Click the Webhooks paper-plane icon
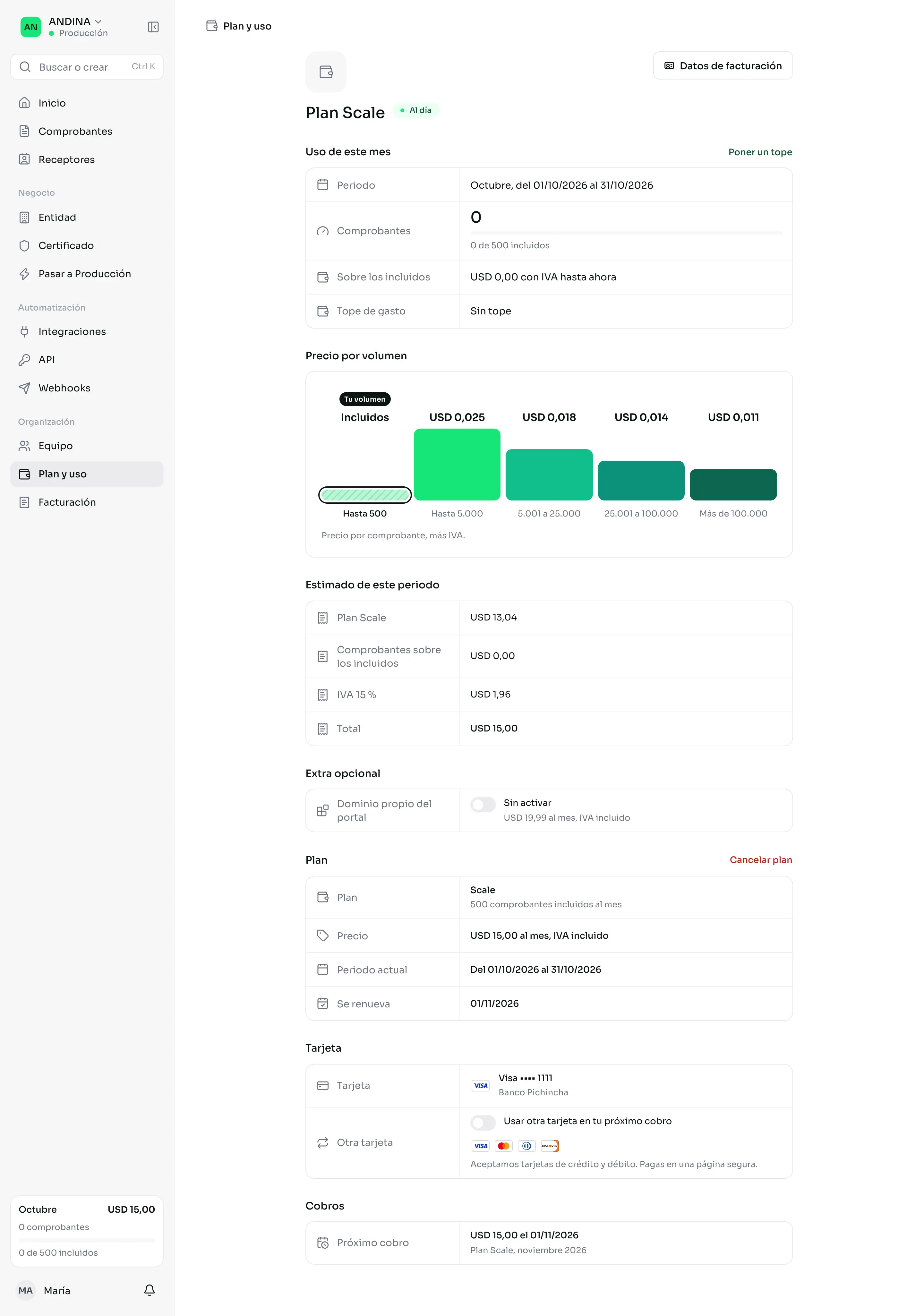This screenshot has height=1316, width=924. tap(24, 388)
